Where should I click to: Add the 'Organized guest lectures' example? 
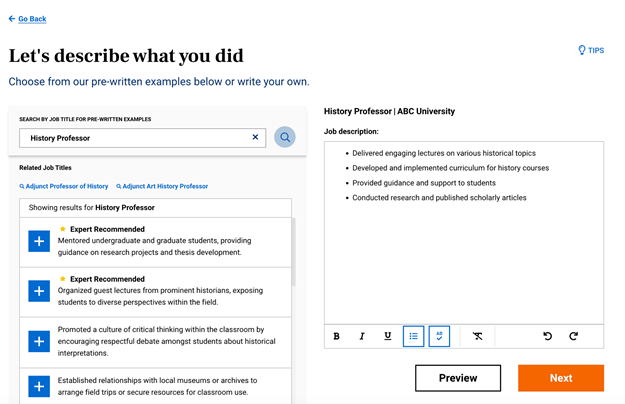[x=39, y=291]
